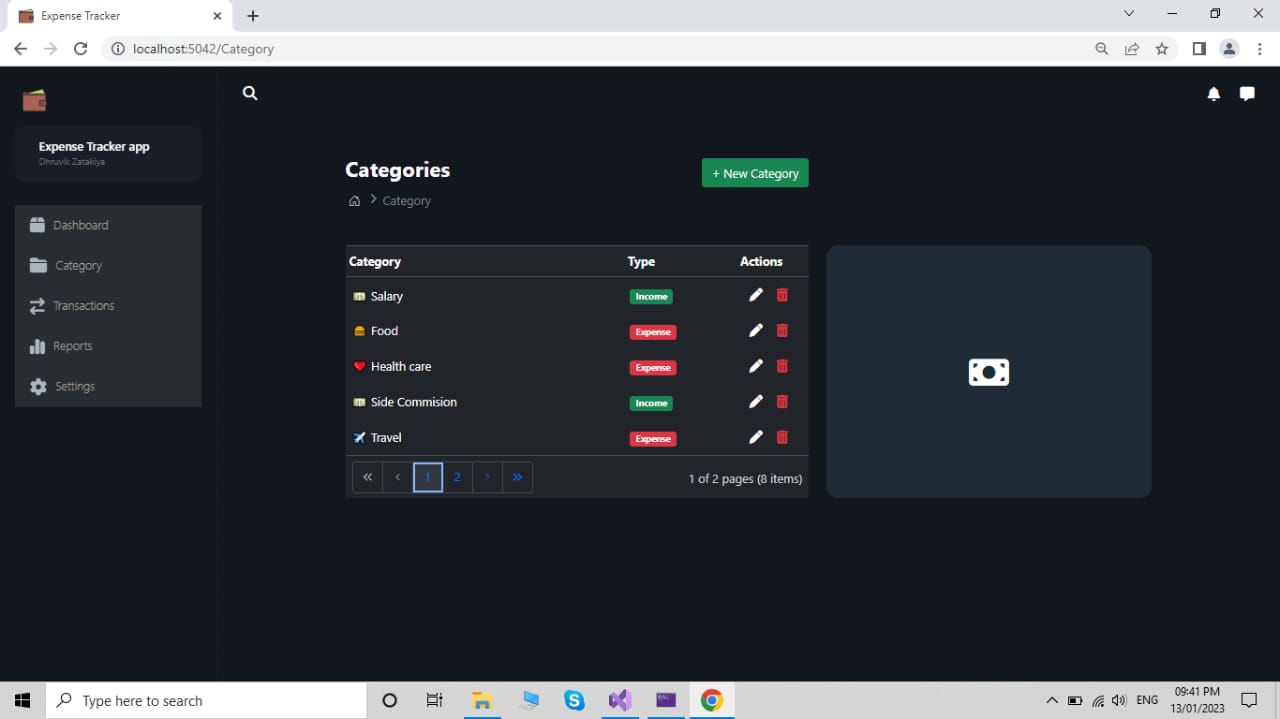Switch to the Reports section

(x=71, y=345)
